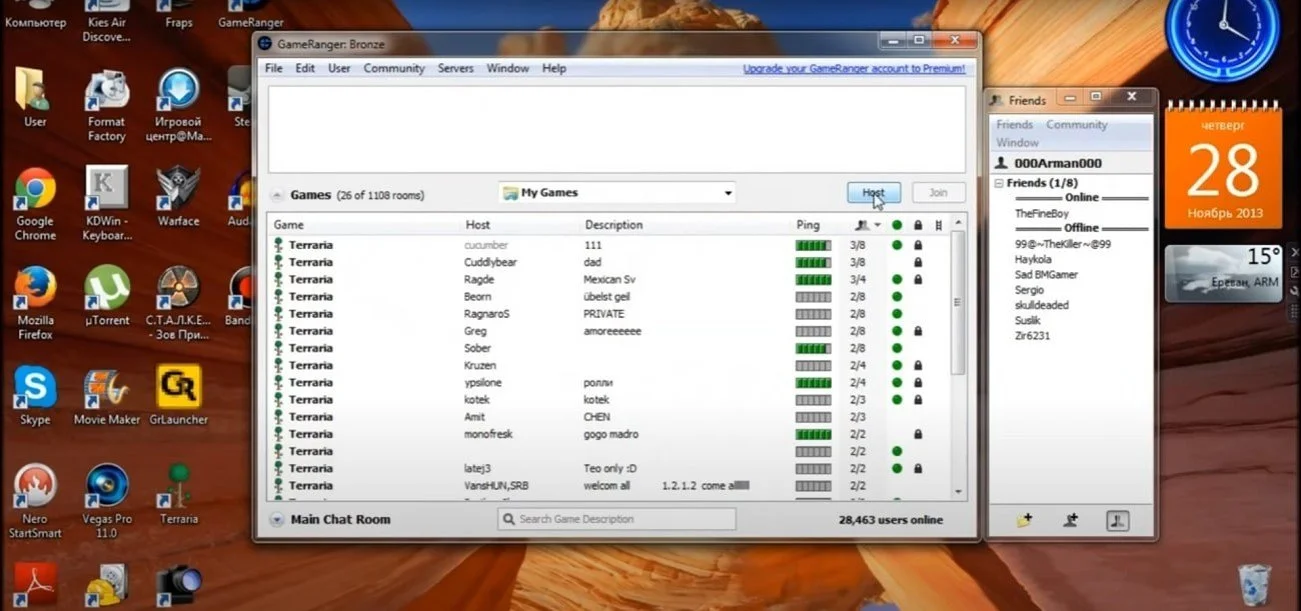This screenshot has height=611, width=1301.
Task: Select offline friend skulldeaded
Action: tap(1041, 305)
